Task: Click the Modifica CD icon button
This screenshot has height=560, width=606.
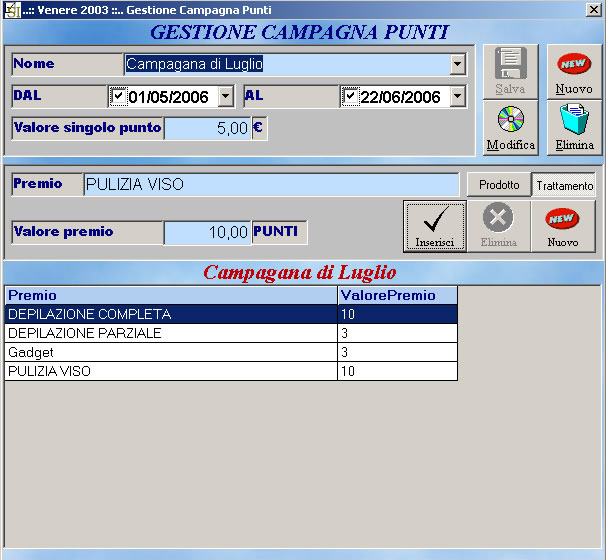Action: pos(511,128)
